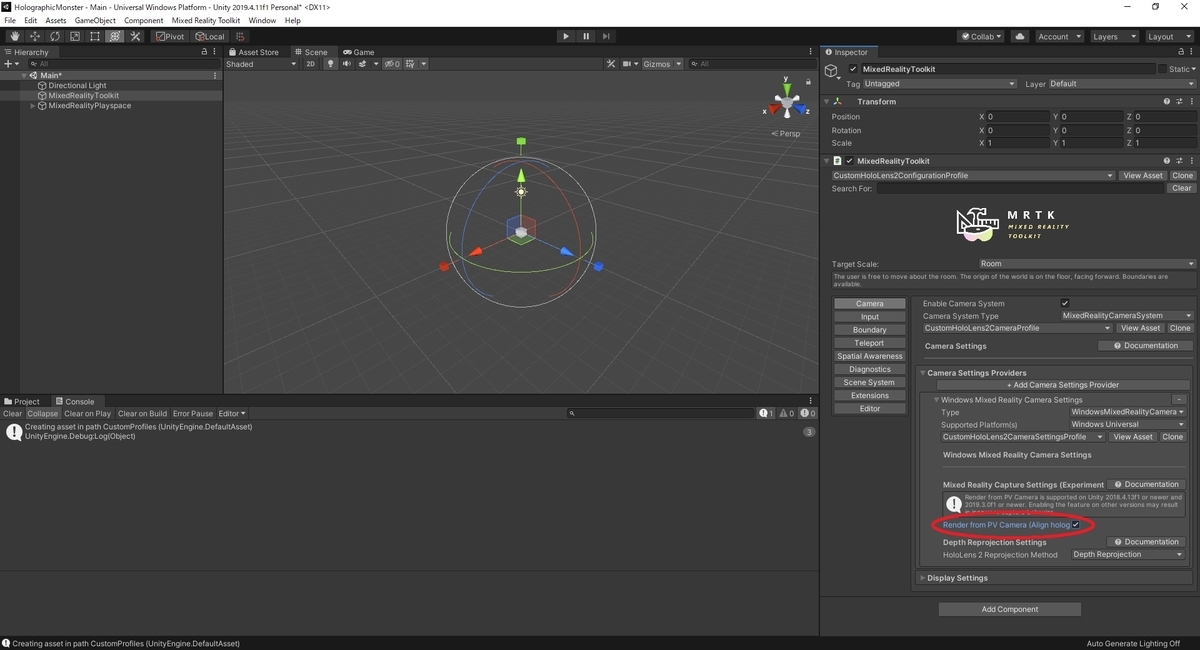Open scene camera settings
The width and height of the screenshot is (1200, 650).
click(630, 64)
